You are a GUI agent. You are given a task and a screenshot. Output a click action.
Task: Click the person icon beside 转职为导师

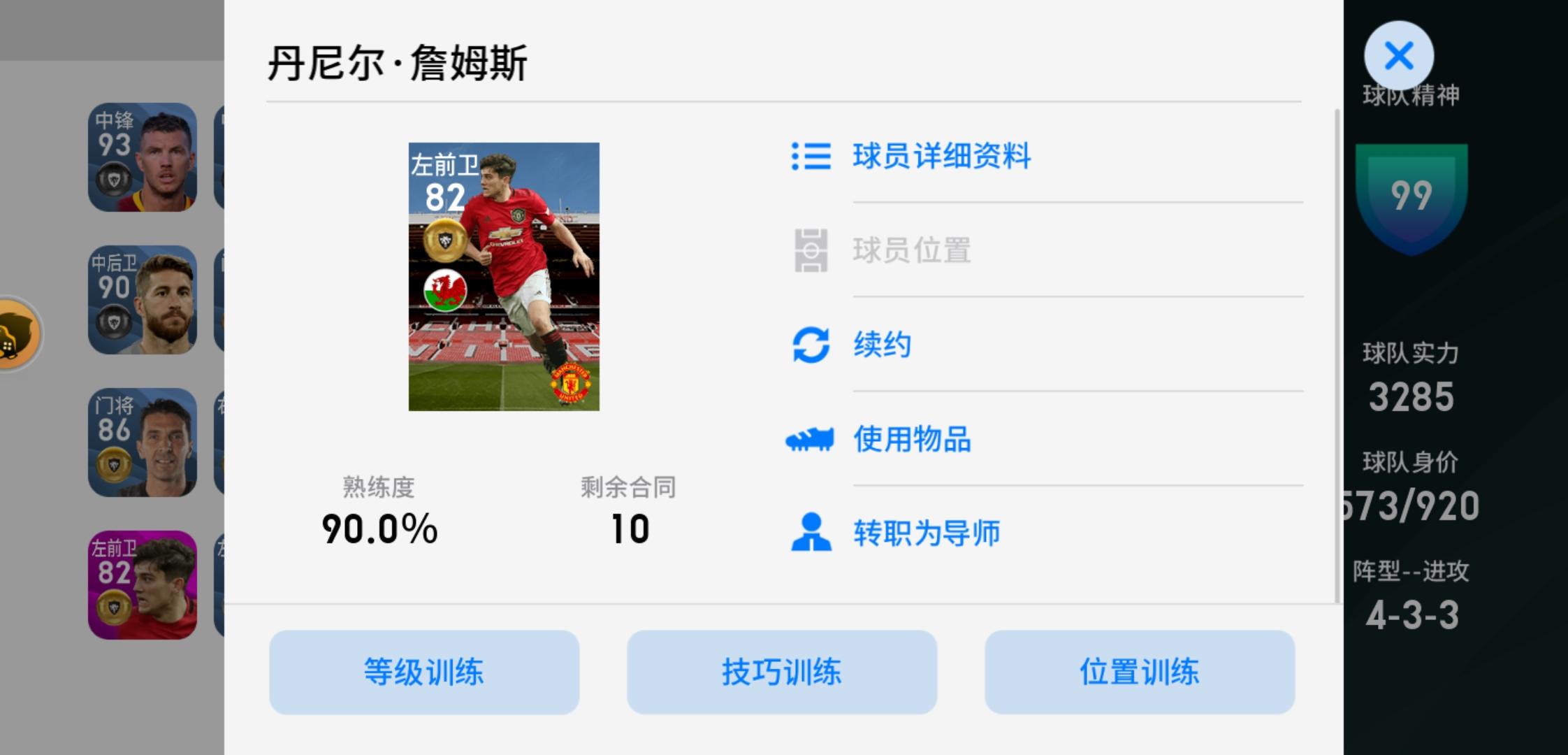[811, 533]
